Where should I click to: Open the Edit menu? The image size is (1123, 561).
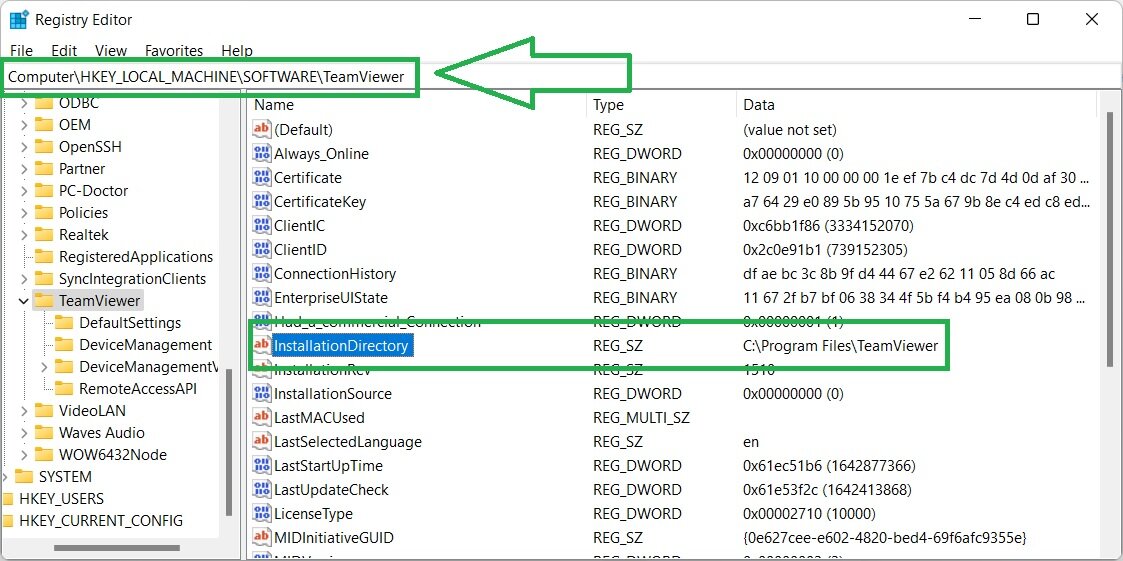pos(64,51)
